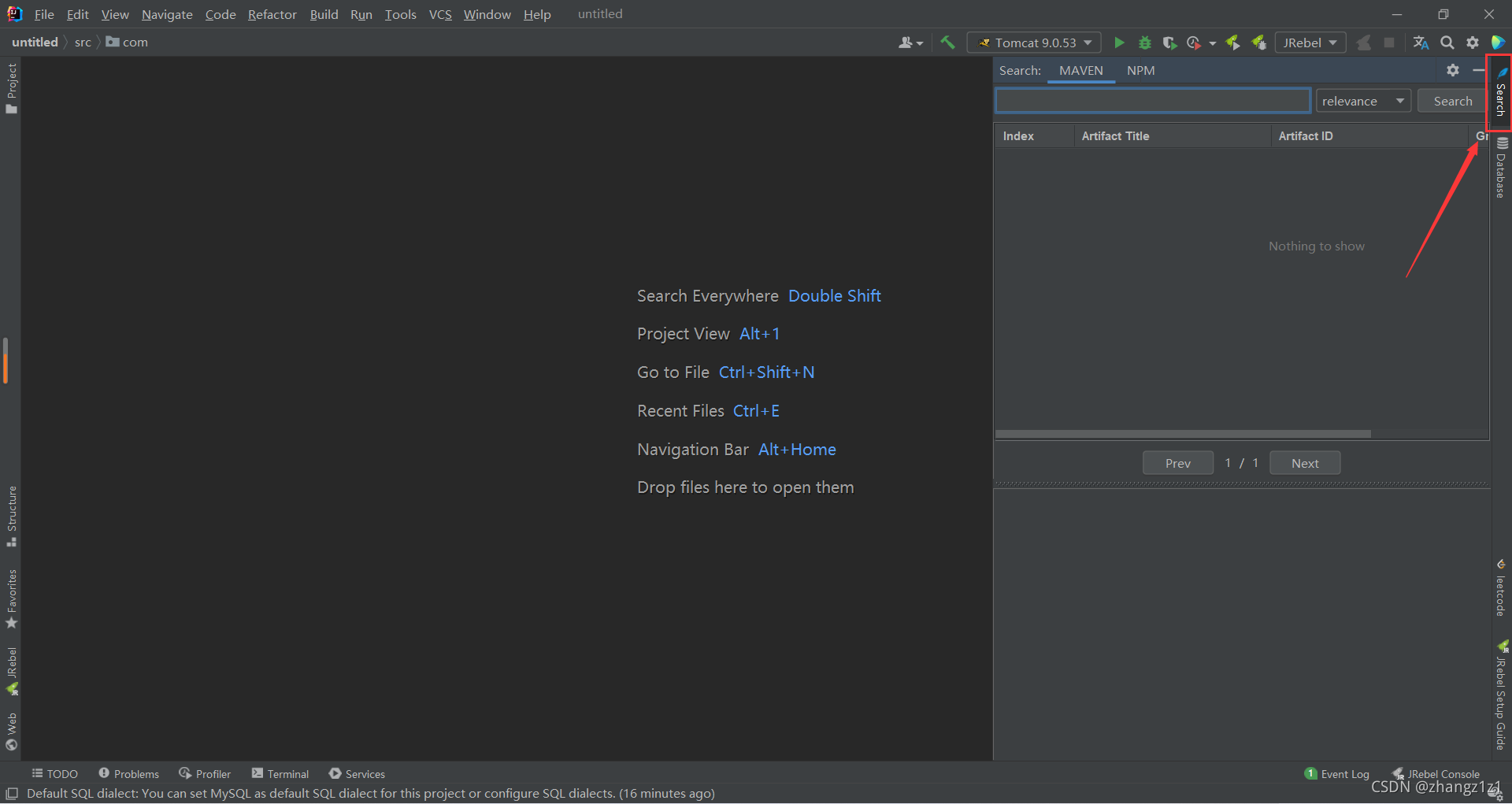This screenshot has width=1512, height=804.
Task: Open IDE settings gear in main toolbar
Action: pyautogui.click(x=1473, y=43)
